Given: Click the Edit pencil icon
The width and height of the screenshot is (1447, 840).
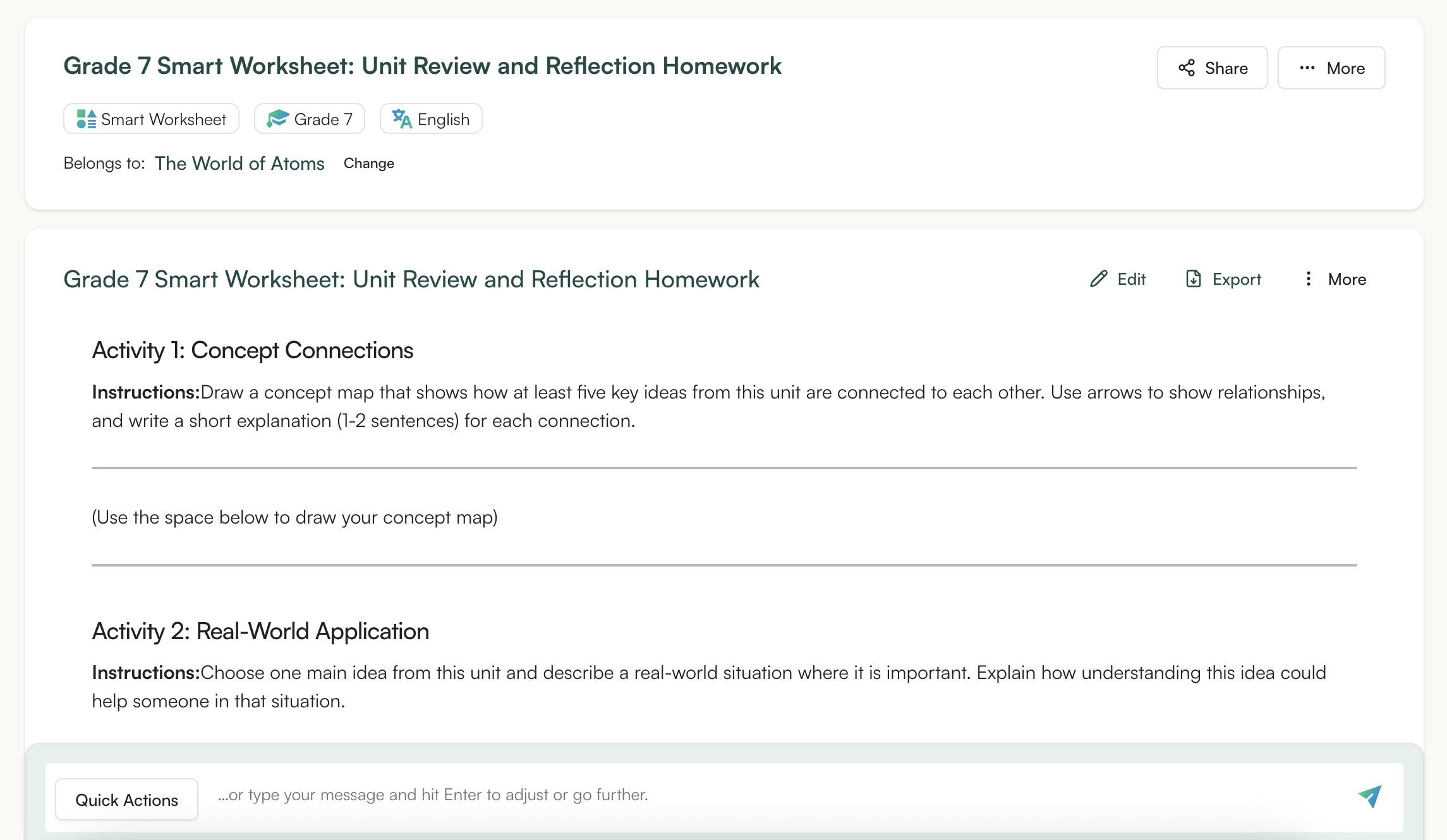Looking at the screenshot, I should pos(1098,279).
